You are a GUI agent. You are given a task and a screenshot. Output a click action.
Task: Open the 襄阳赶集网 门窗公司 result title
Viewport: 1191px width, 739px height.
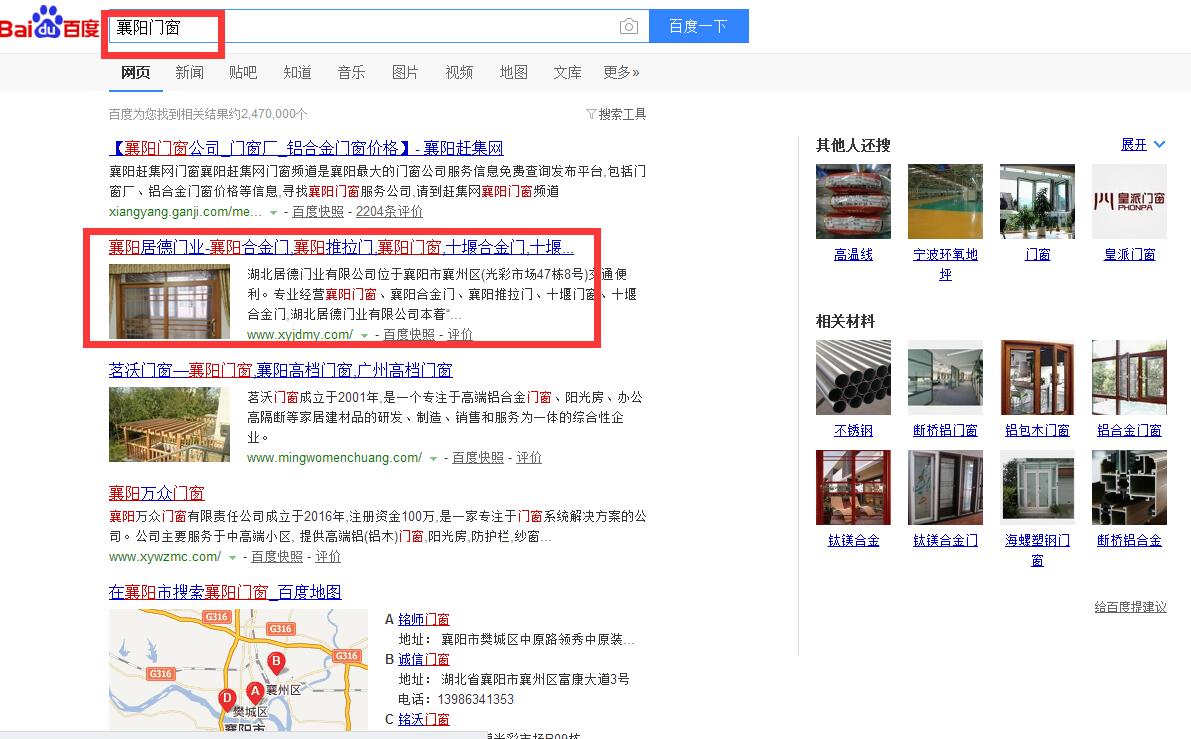[306, 147]
